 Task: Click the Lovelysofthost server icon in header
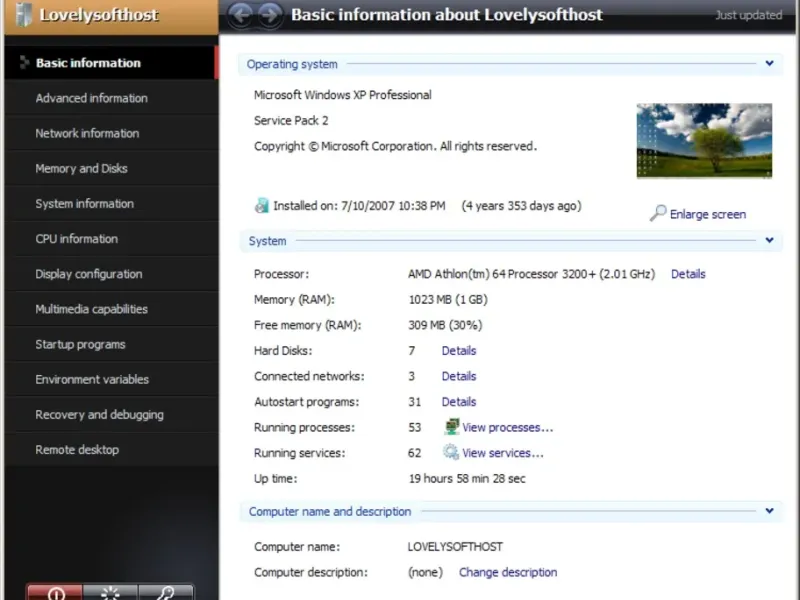[x=23, y=15]
